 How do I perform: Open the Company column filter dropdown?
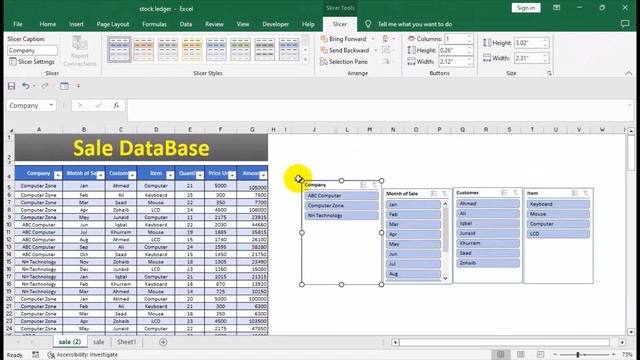tap(58, 175)
